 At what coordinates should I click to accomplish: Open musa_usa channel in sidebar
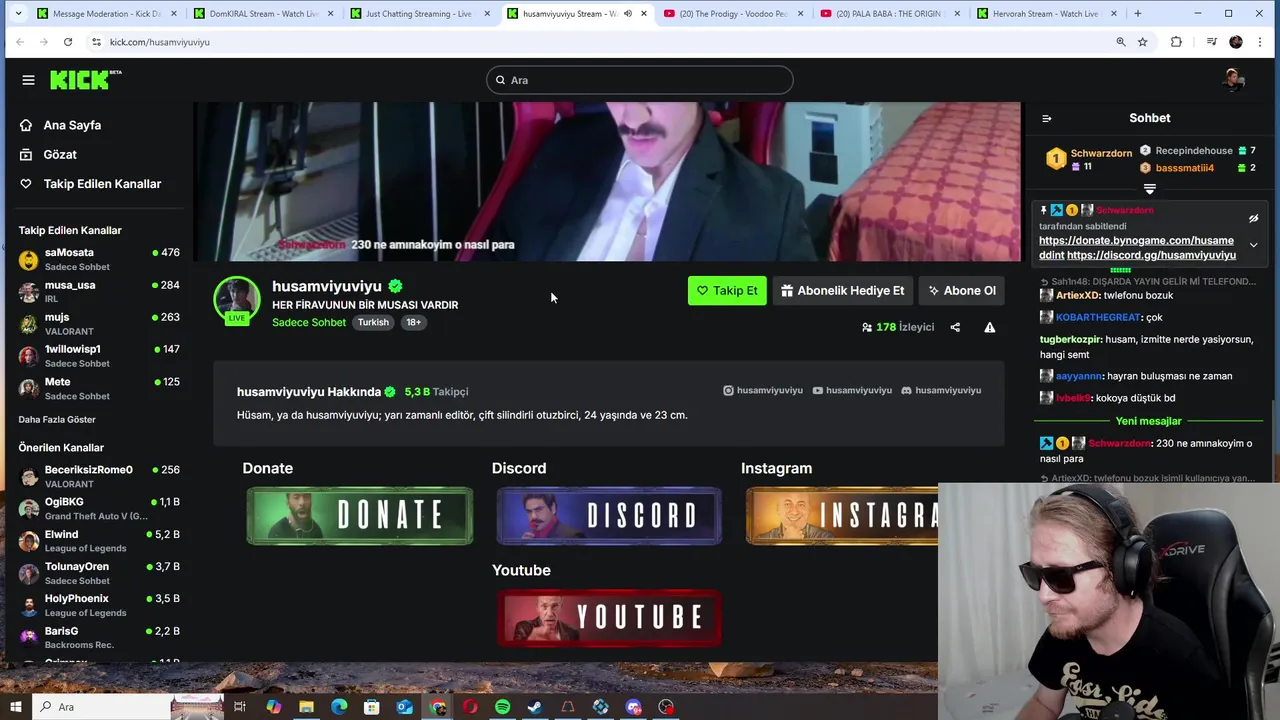pyautogui.click(x=99, y=292)
